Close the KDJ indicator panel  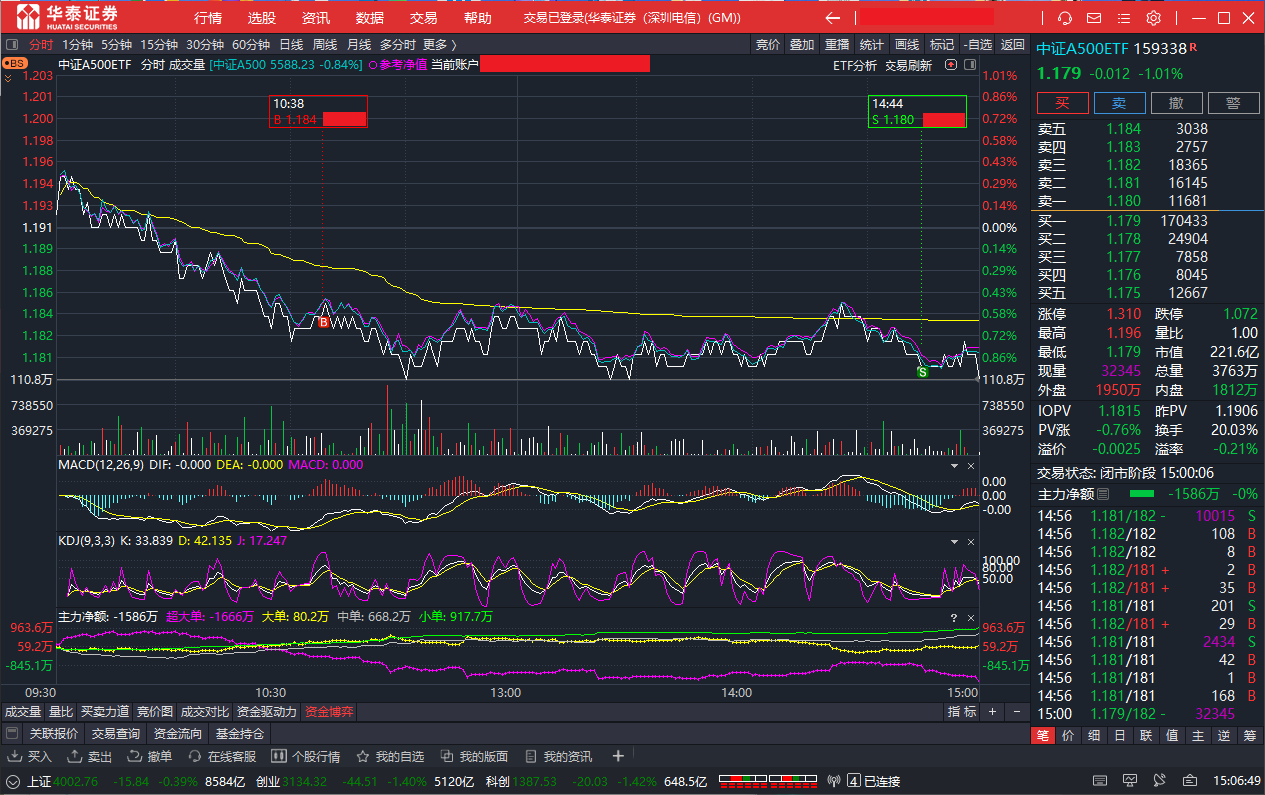click(x=970, y=541)
